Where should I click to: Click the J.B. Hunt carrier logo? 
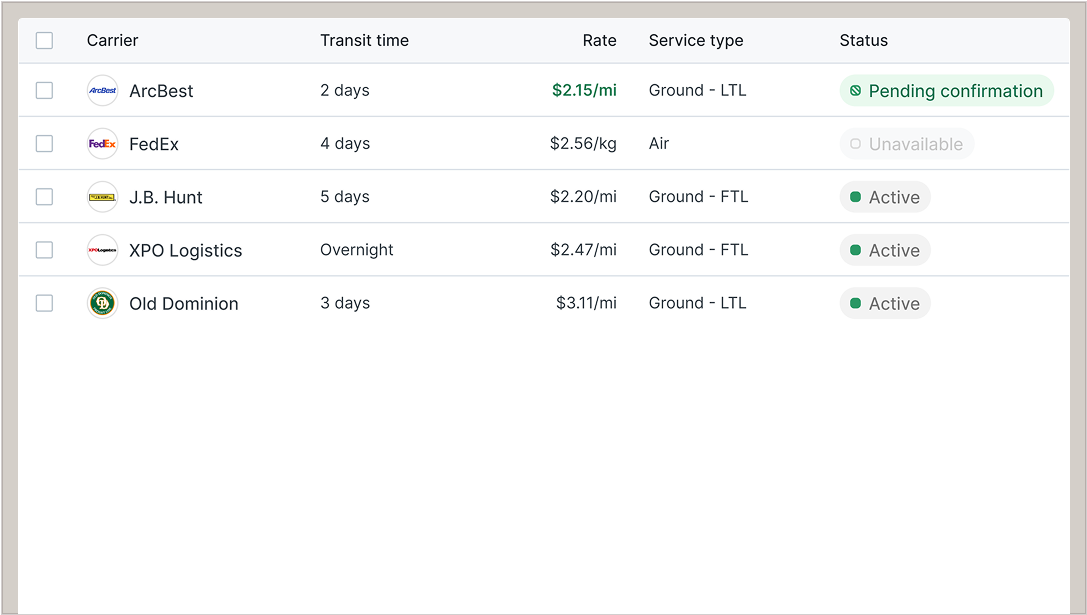click(x=103, y=197)
